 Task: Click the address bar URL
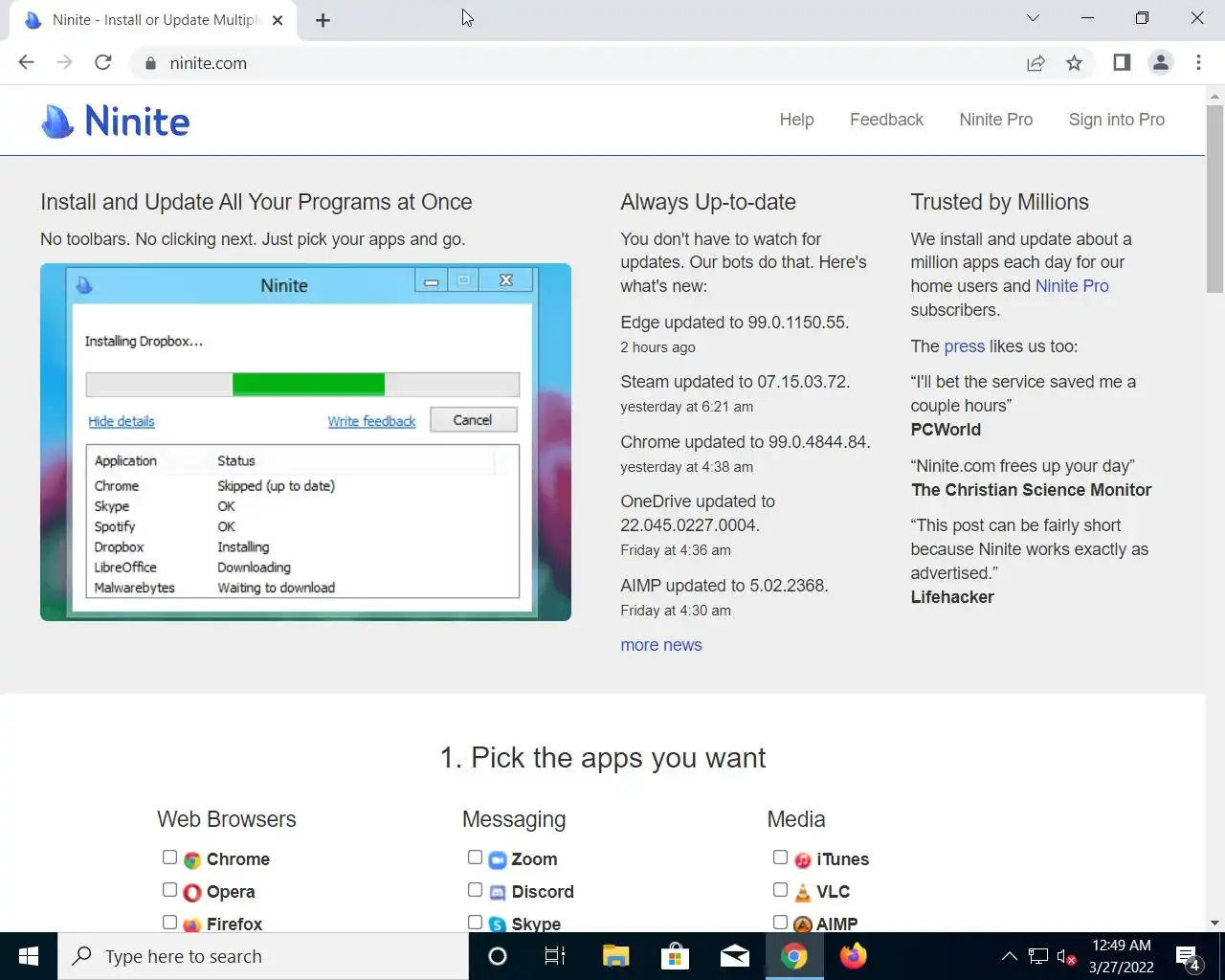point(209,63)
